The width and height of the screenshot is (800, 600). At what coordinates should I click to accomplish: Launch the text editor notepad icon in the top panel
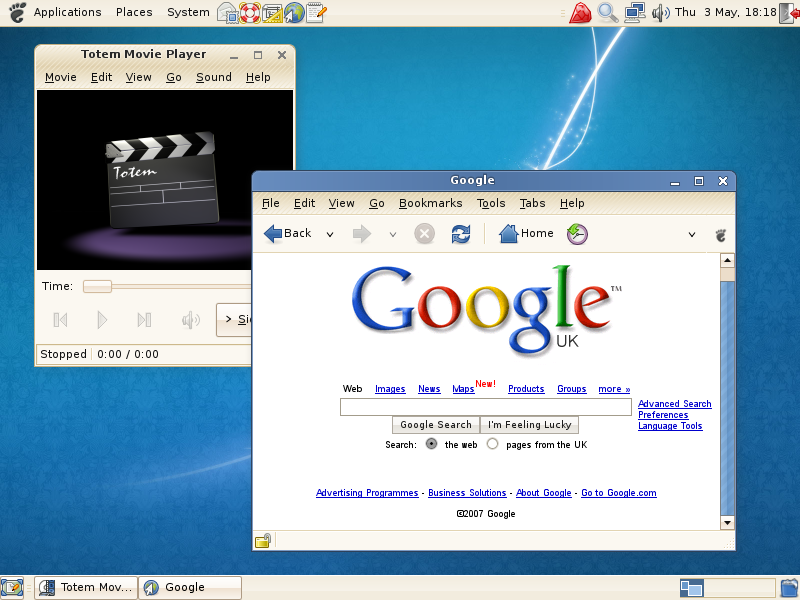click(316, 13)
